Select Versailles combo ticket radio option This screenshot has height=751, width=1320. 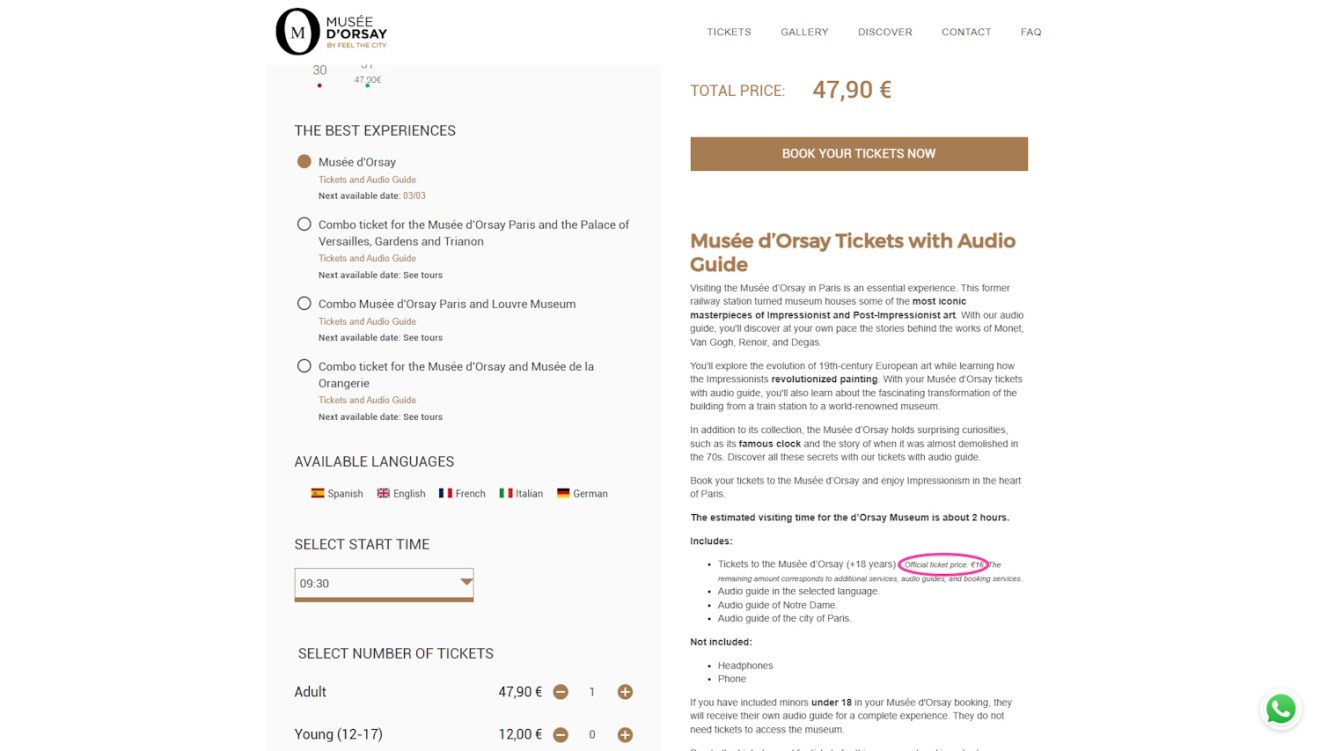coord(304,224)
